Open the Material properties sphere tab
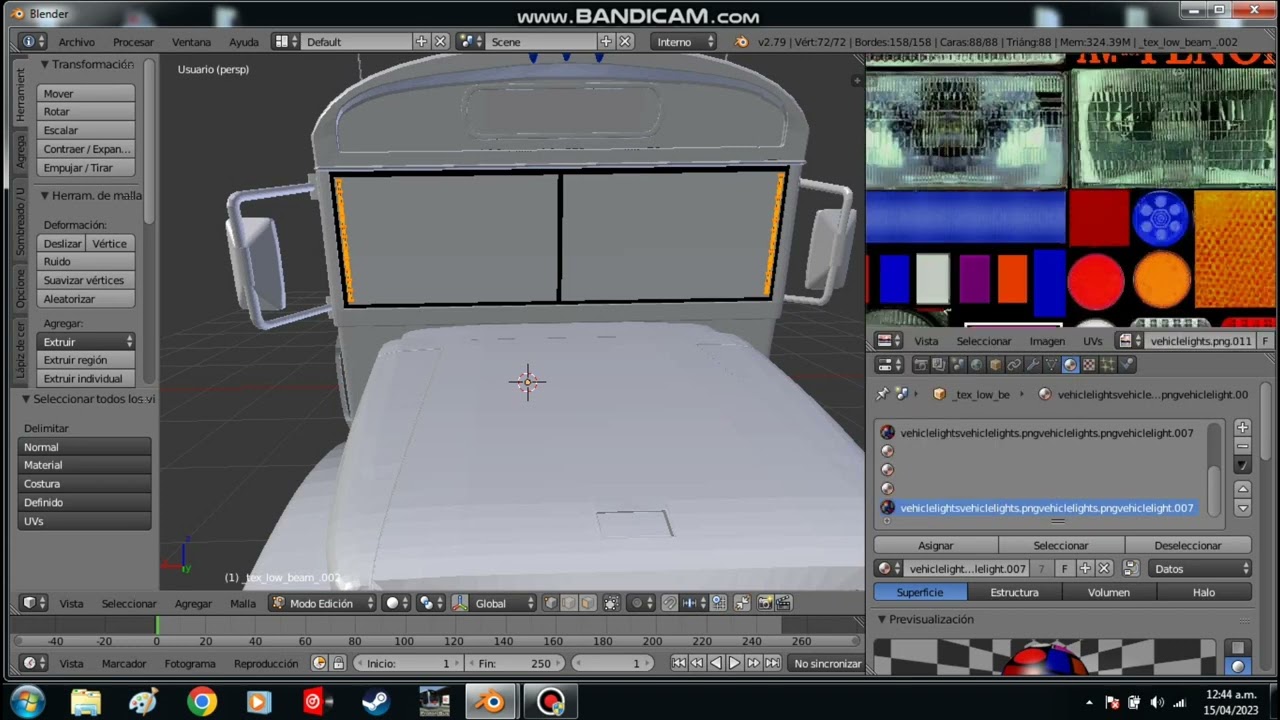 pyautogui.click(x=1070, y=365)
